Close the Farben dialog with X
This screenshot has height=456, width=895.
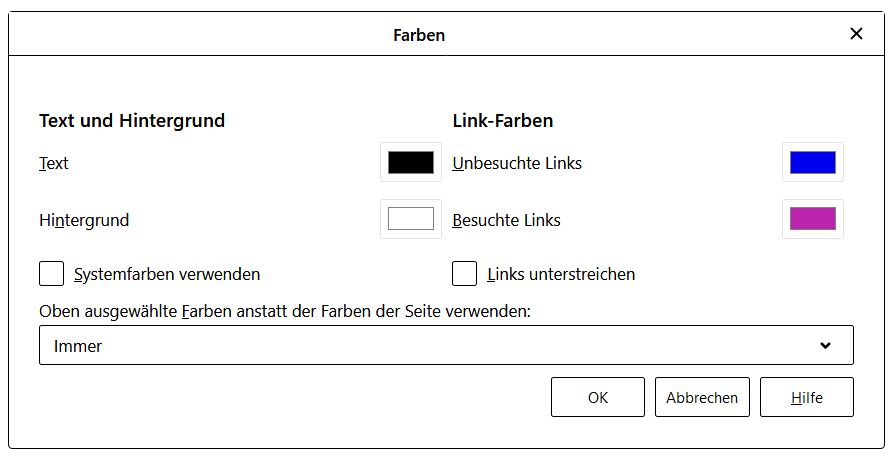pyautogui.click(x=856, y=34)
